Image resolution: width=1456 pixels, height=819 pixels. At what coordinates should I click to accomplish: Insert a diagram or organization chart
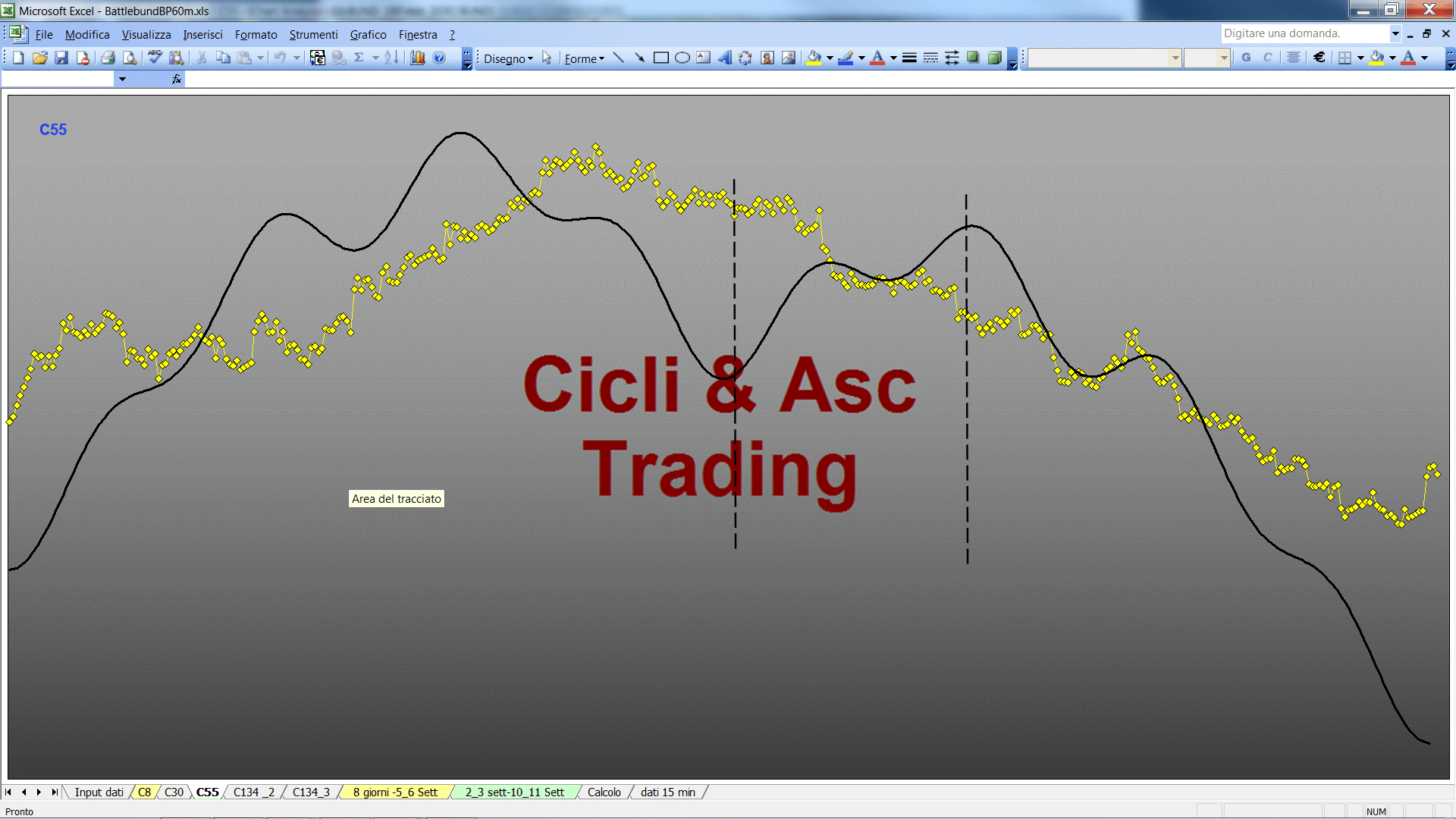coord(746,58)
